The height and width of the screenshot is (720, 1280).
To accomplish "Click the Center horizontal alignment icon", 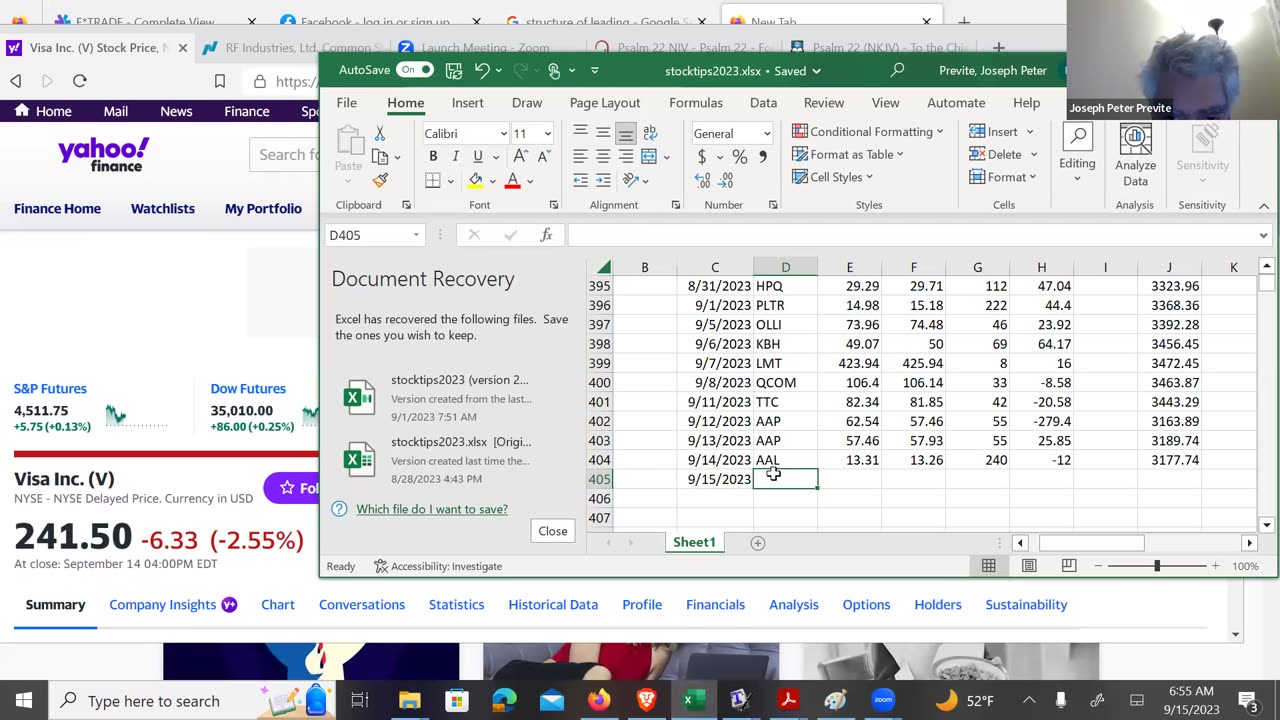I will click(603, 156).
